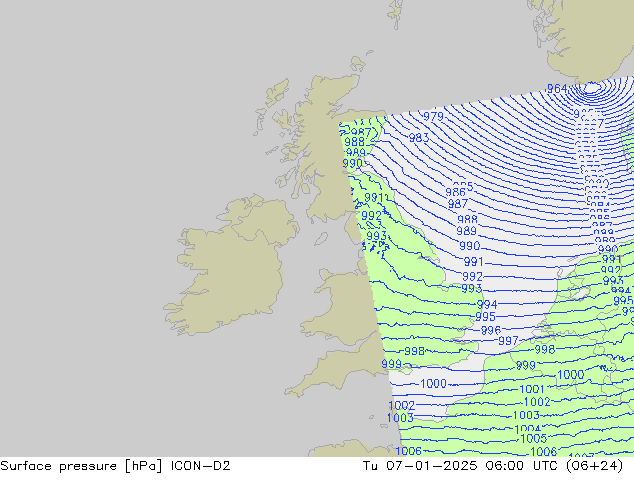Click the 996 isobar label
Screen dimensions: 634x490
pos(490,330)
